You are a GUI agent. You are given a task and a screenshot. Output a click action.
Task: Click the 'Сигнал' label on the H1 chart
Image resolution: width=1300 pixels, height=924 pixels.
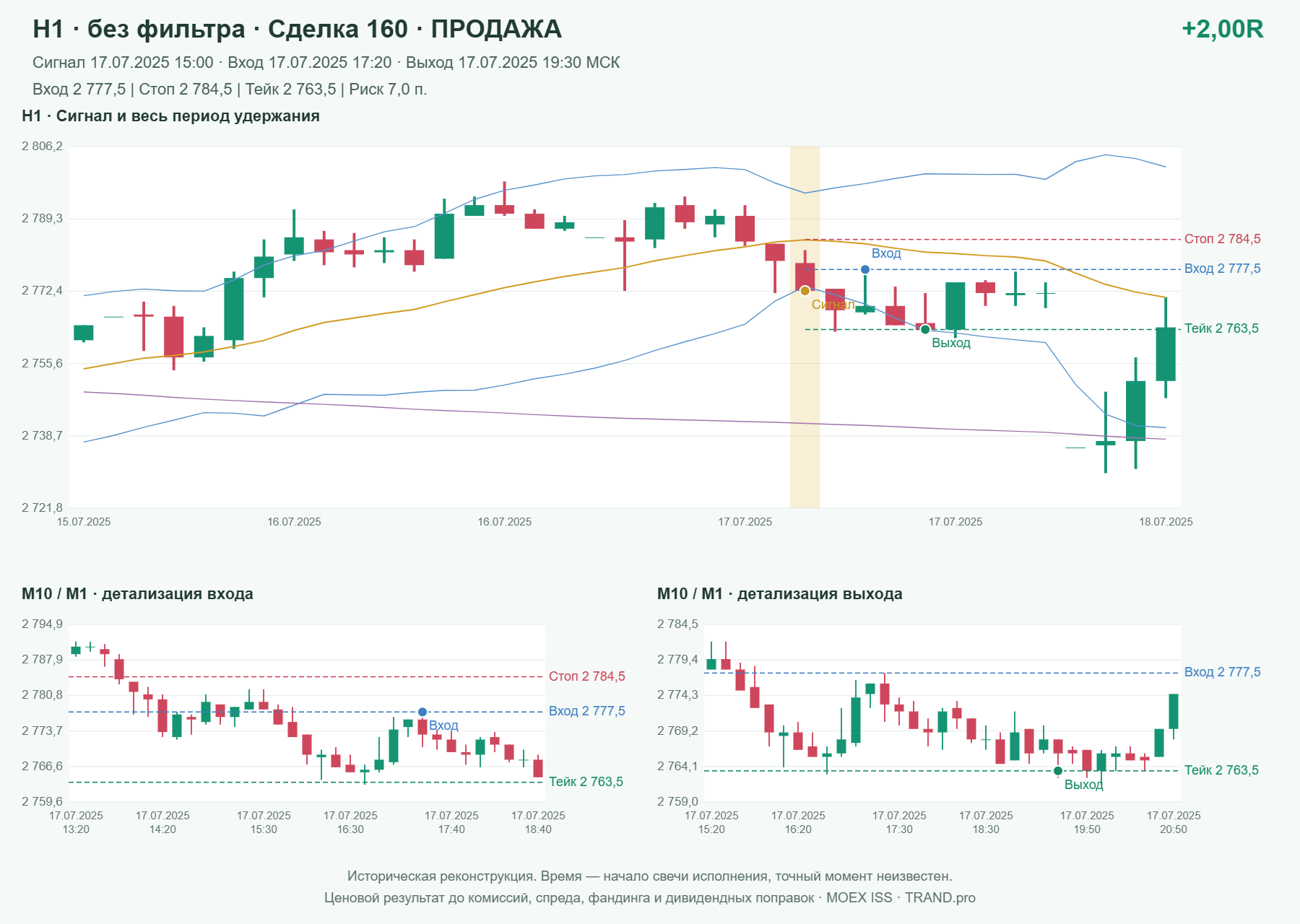833,305
